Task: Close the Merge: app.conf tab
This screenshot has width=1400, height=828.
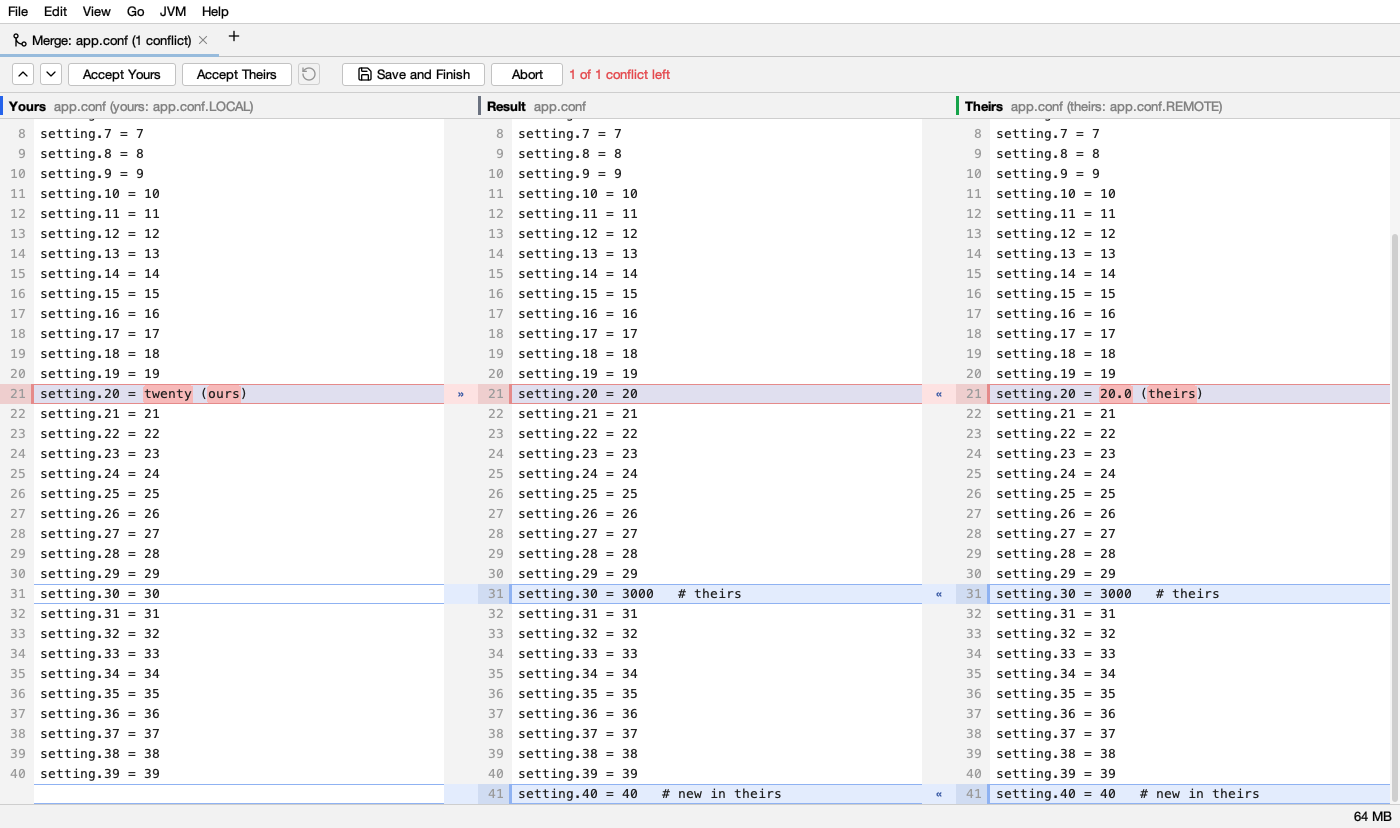Action: (203, 41)
